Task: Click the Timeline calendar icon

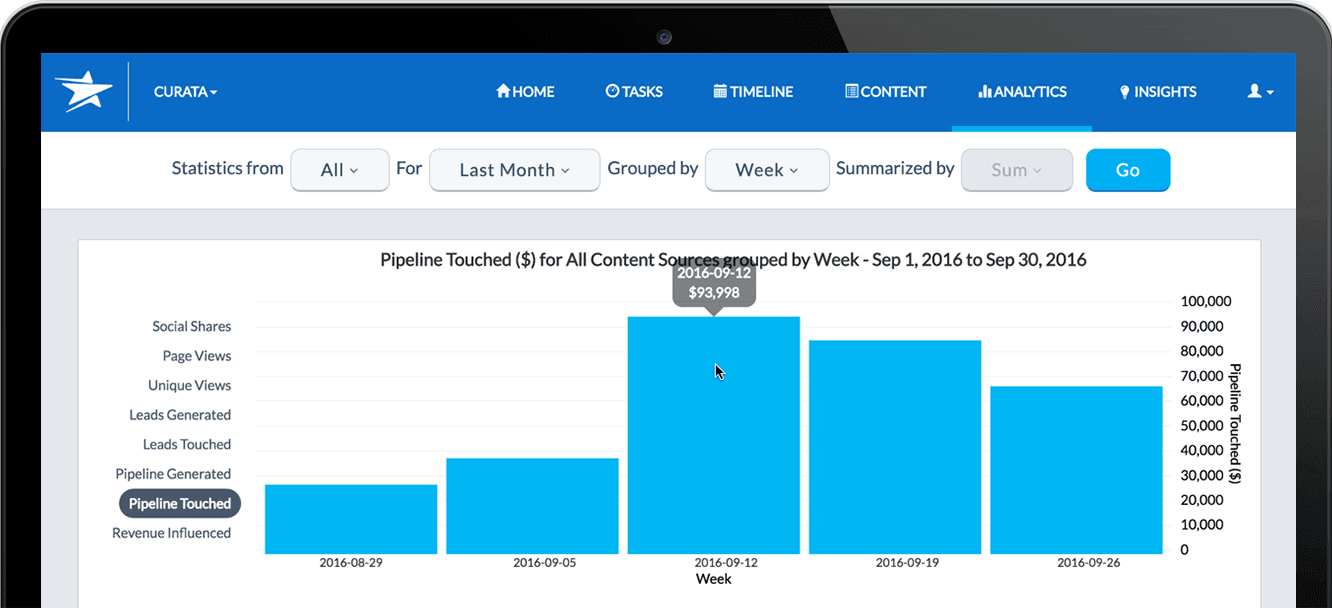Action: [x=719, y=91]
